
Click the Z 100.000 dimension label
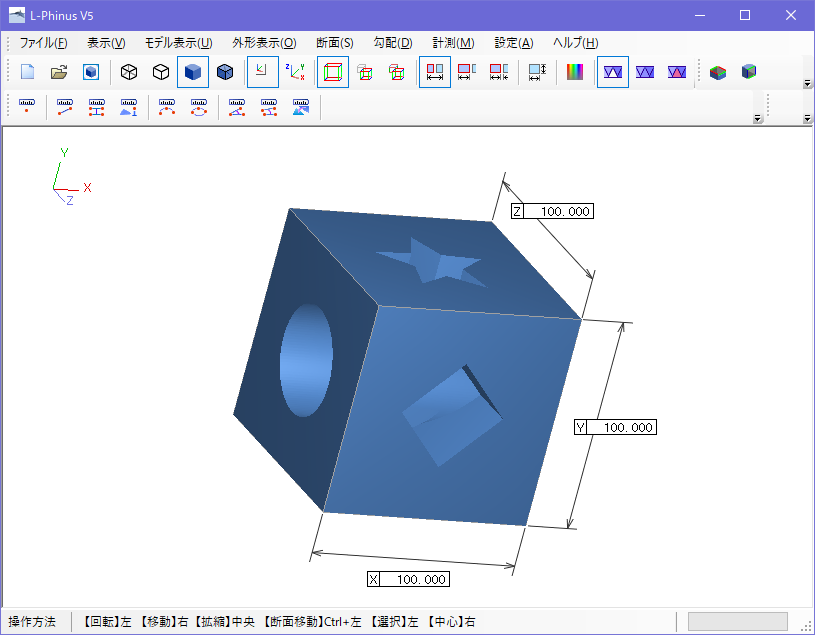(552, 211)
